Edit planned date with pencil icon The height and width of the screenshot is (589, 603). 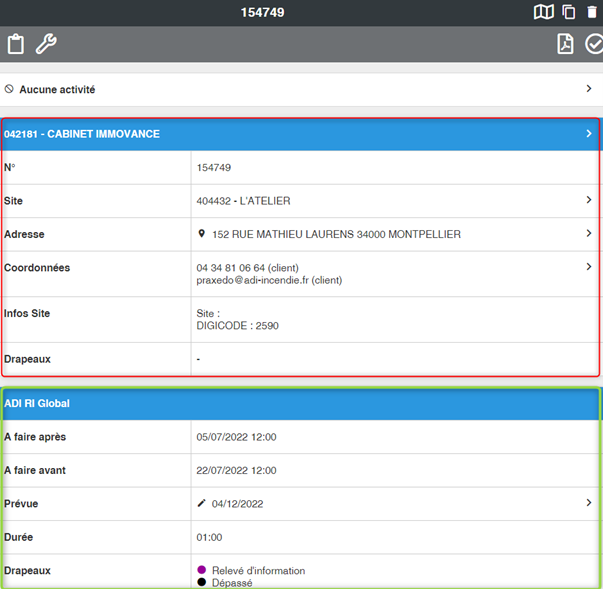click(x=201, y=503)
